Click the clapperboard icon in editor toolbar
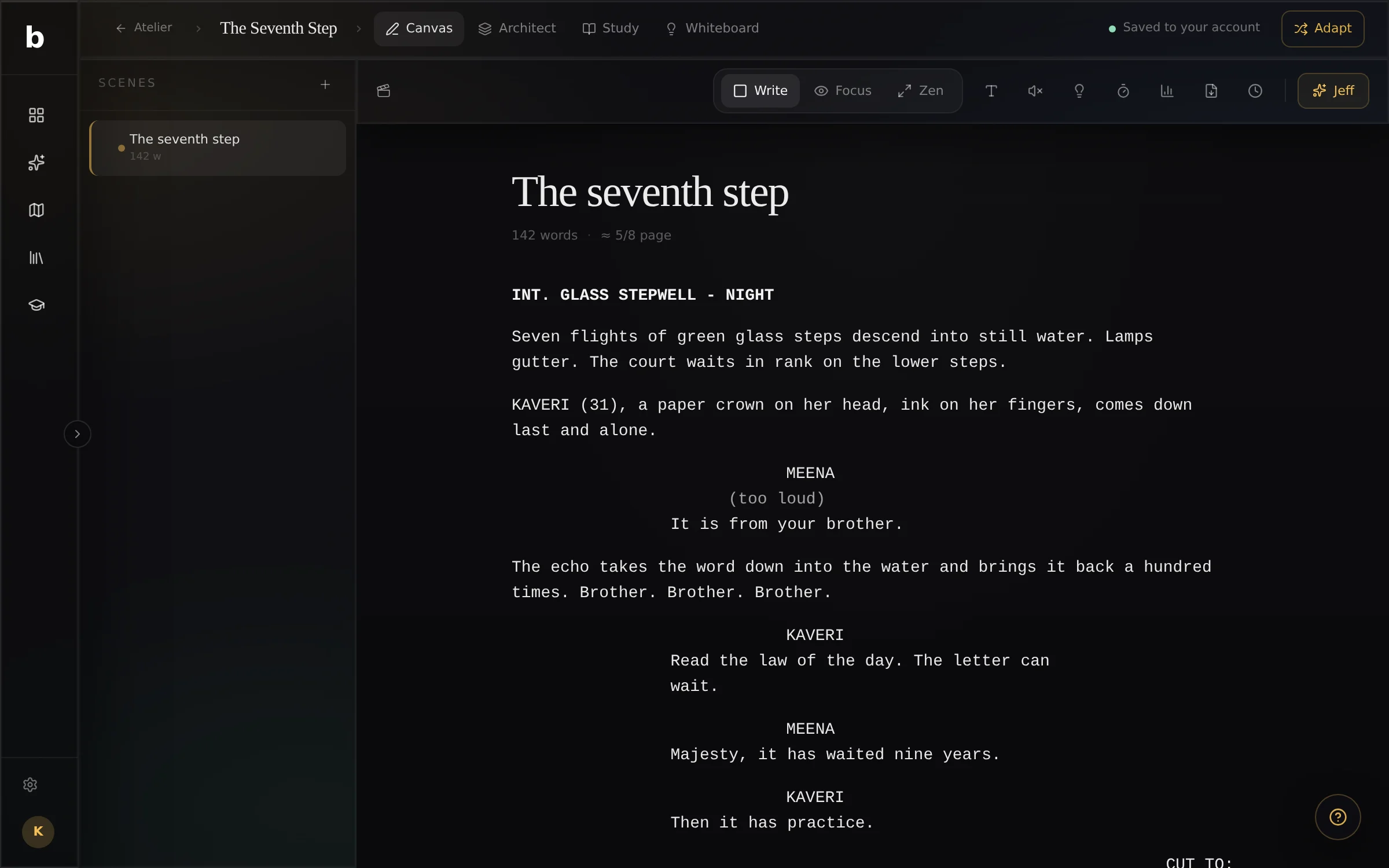 click(384, 91)
